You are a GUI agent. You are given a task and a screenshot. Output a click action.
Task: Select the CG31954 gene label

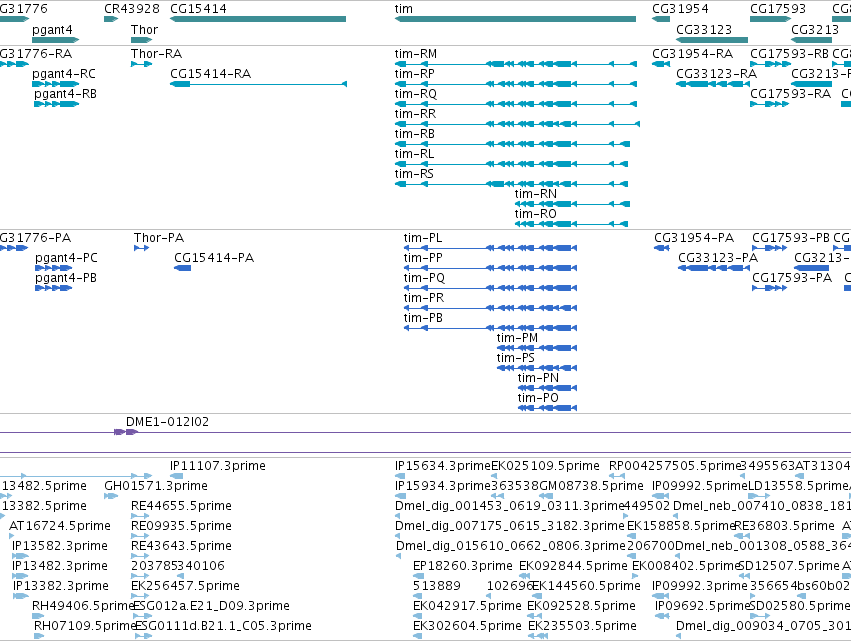(x=680, y=9)
